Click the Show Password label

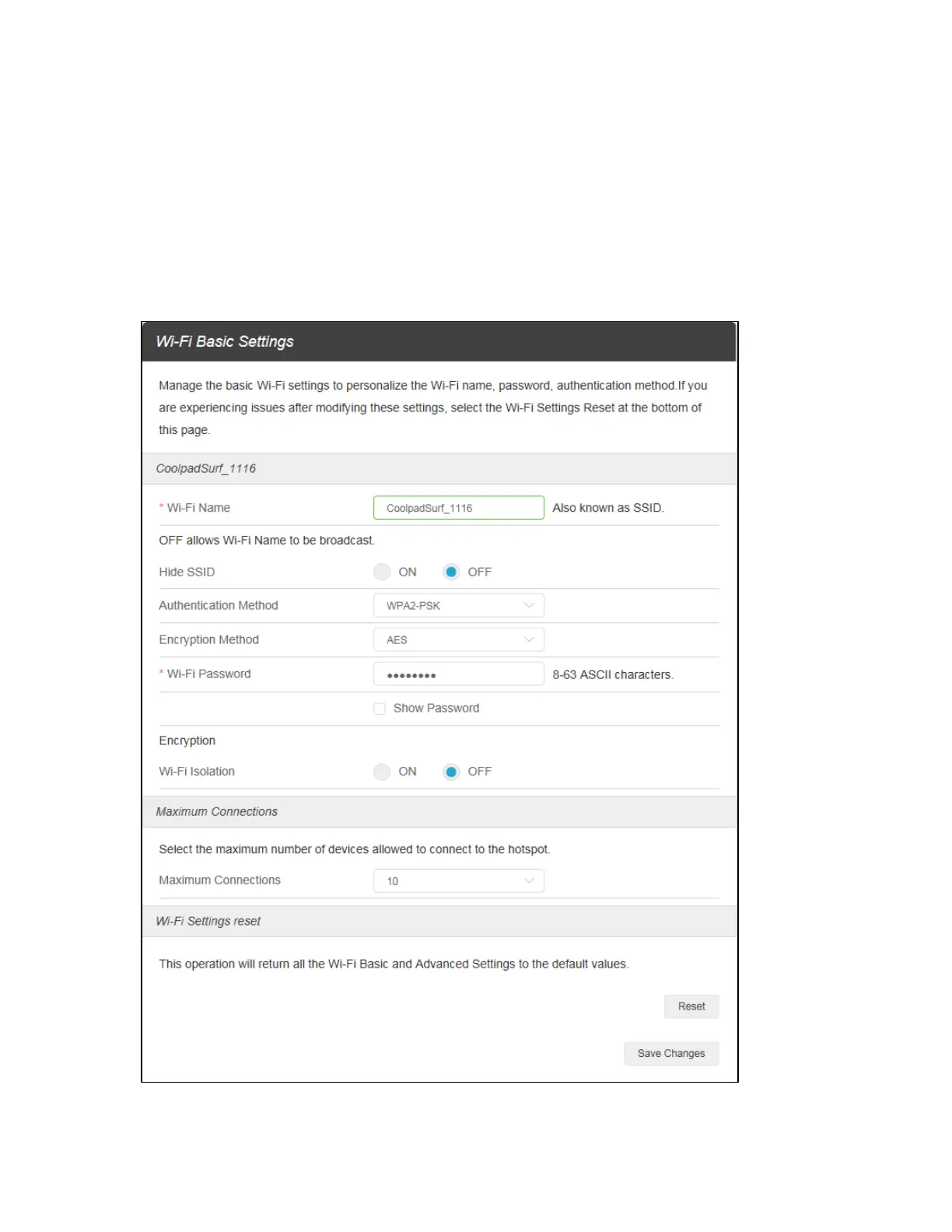tap(436, 708)
